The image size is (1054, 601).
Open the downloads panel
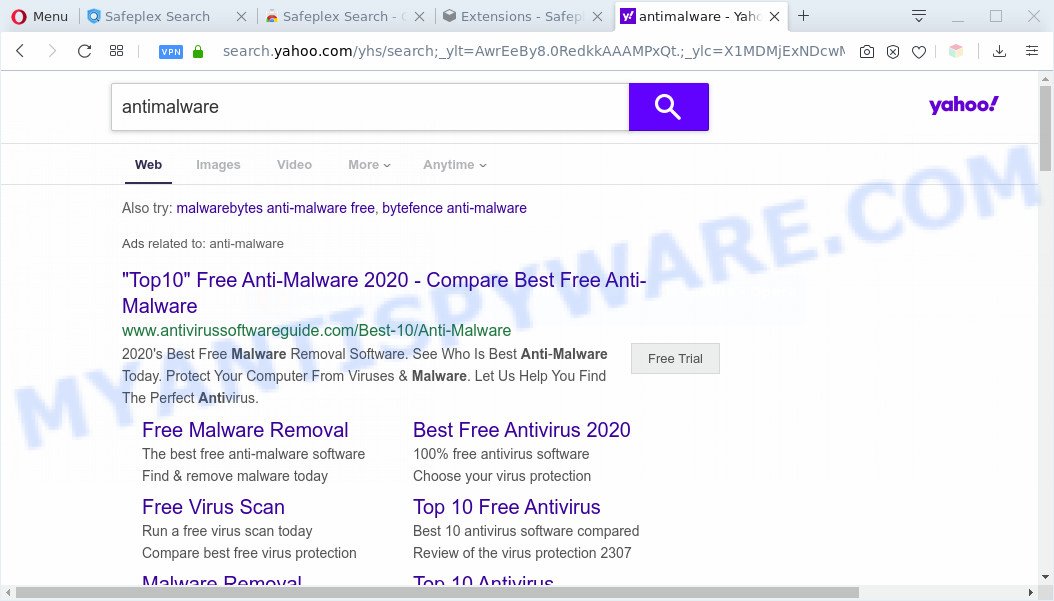click(1000, 51)
